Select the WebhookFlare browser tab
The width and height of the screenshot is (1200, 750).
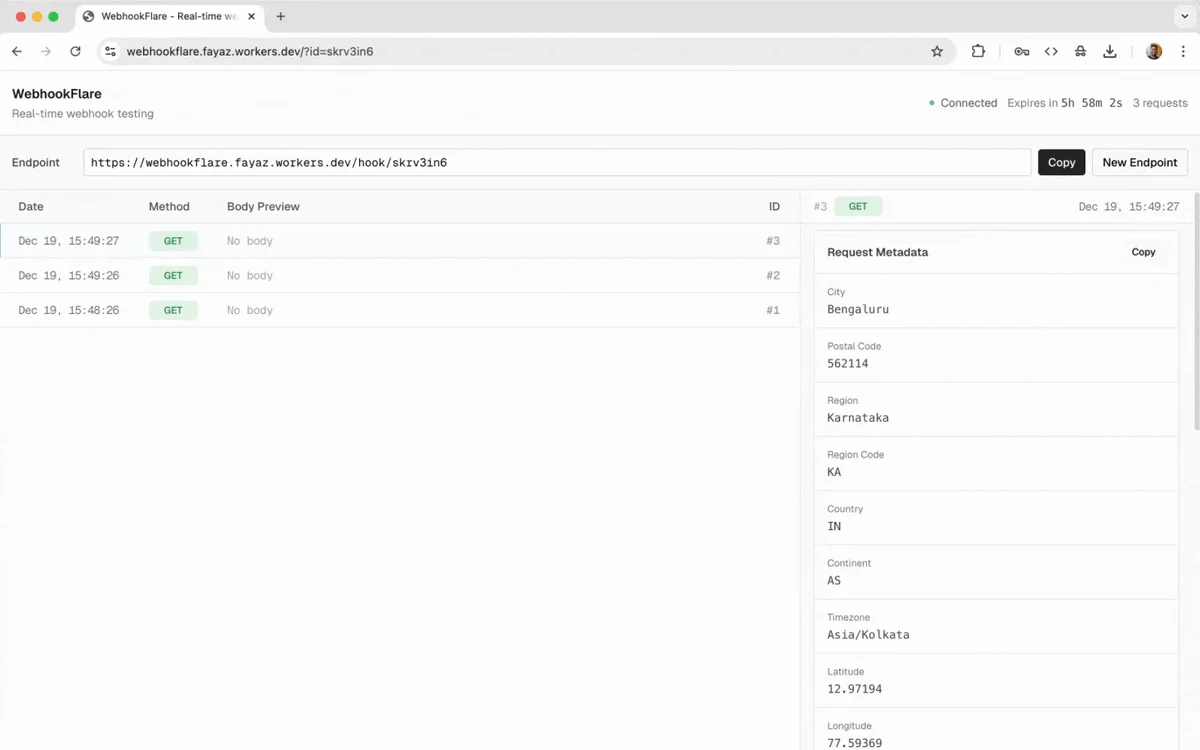(x=169, y=17)
